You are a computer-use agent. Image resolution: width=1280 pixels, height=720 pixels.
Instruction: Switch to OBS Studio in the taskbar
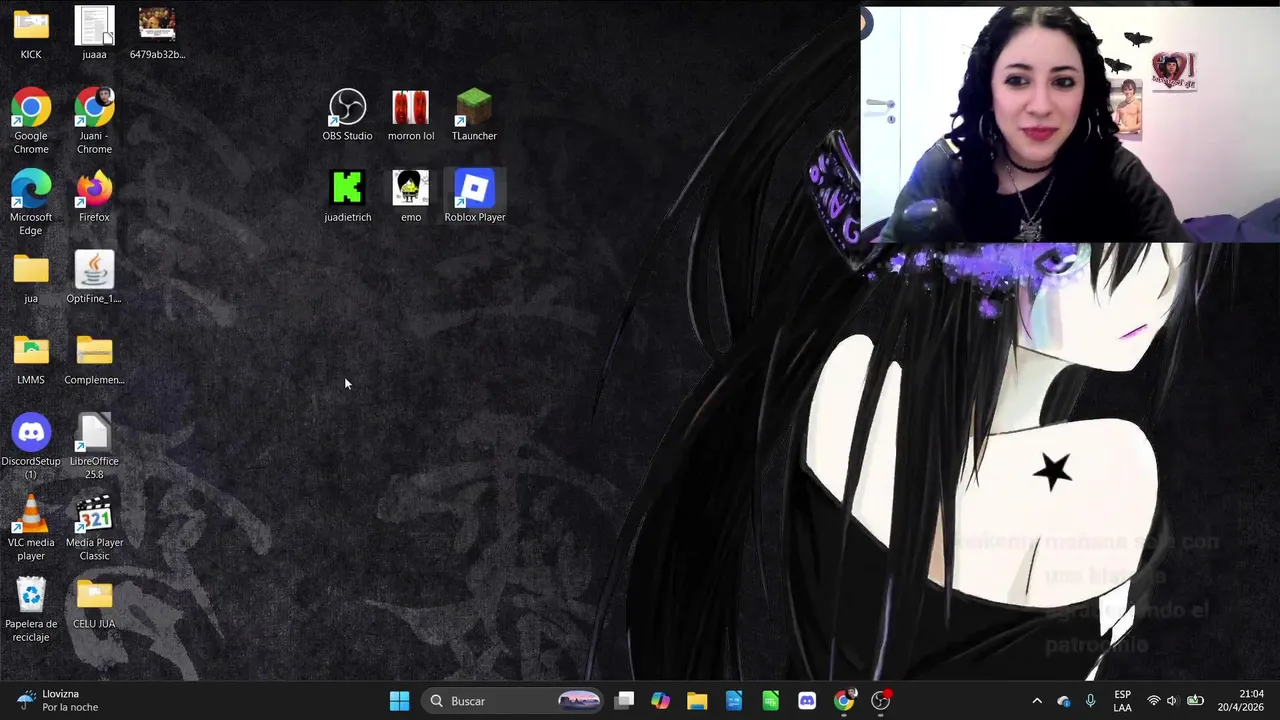881,701
